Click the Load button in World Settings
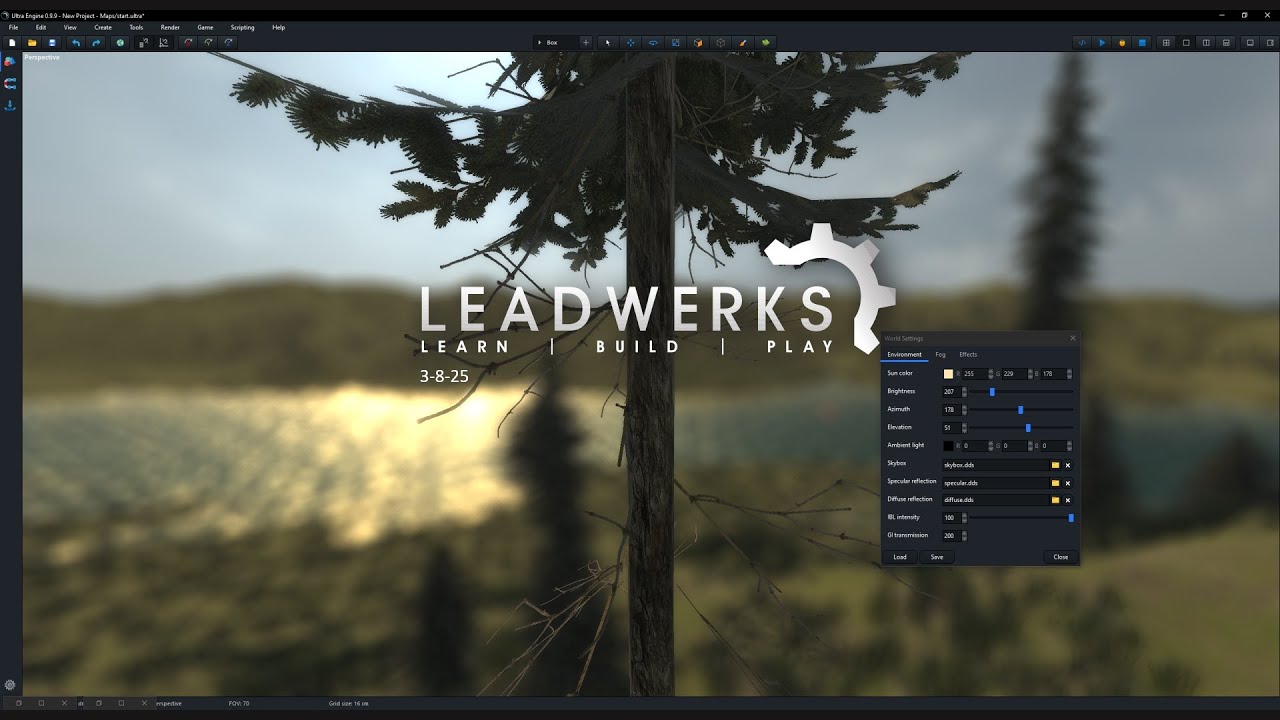Viewport: 1280px width, 720px height. (900, 557)
